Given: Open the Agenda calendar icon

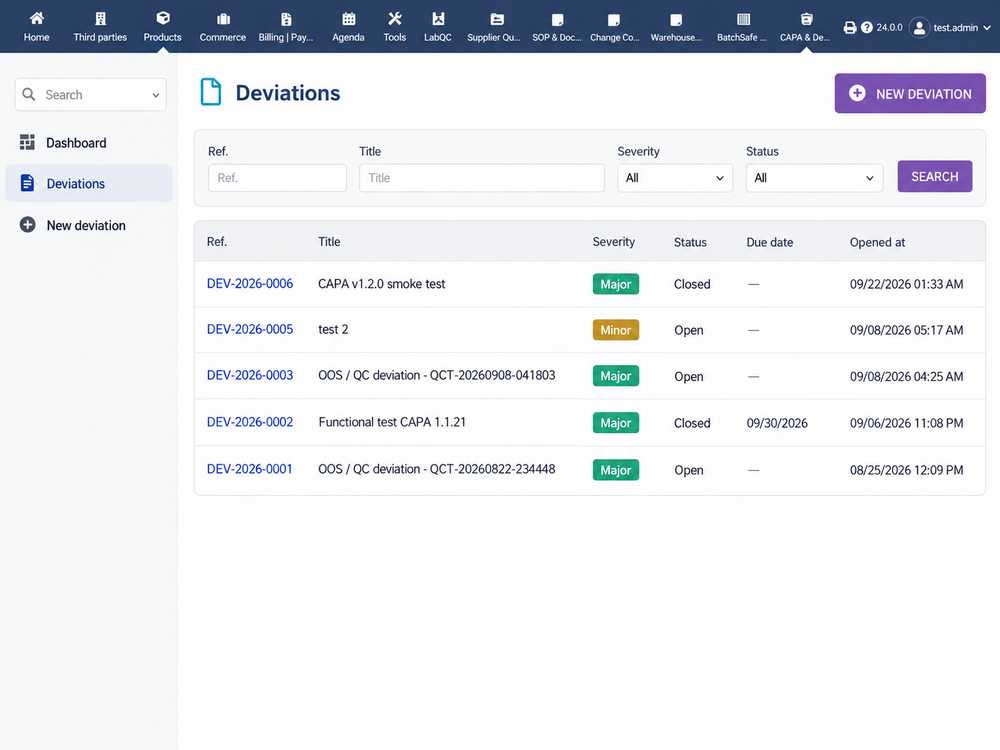Looking at the screenshot, I should point(348,18).
